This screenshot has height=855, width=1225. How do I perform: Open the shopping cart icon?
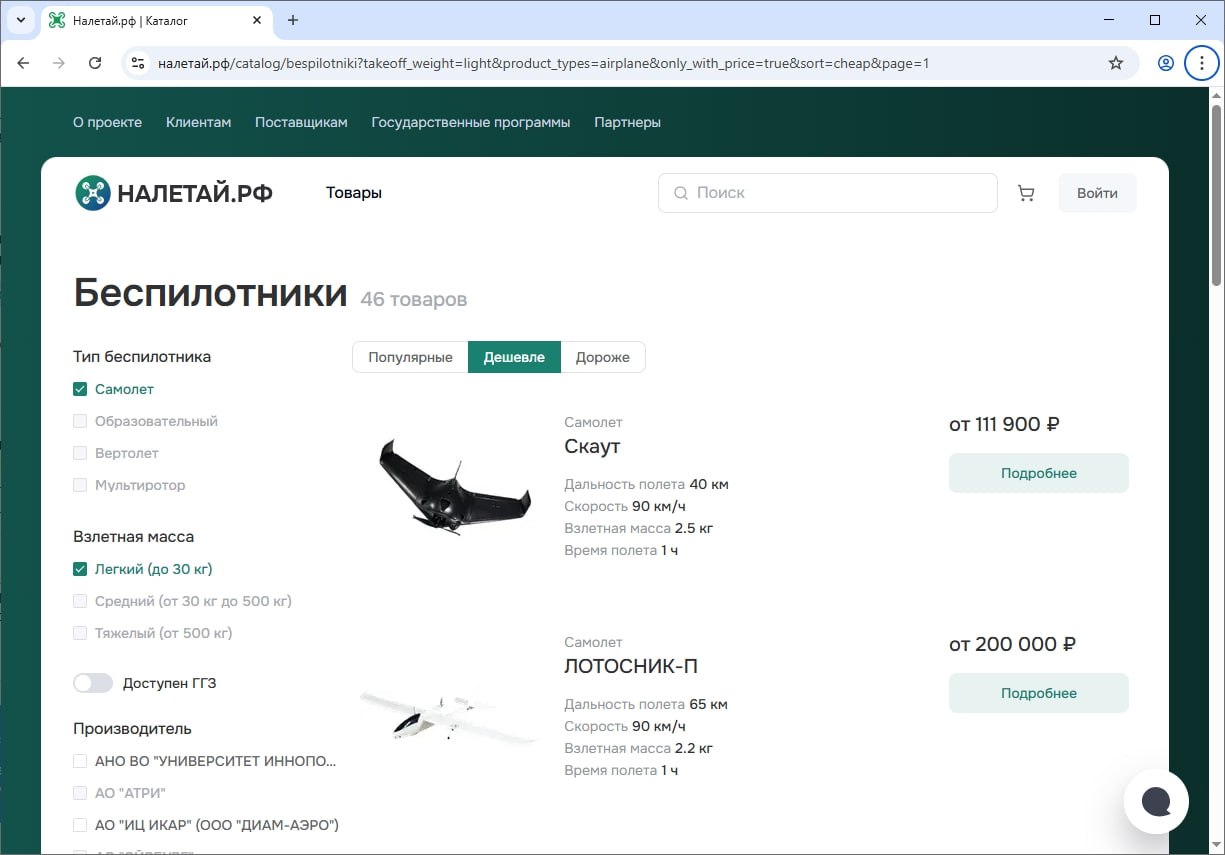(x=1026, y=193)
